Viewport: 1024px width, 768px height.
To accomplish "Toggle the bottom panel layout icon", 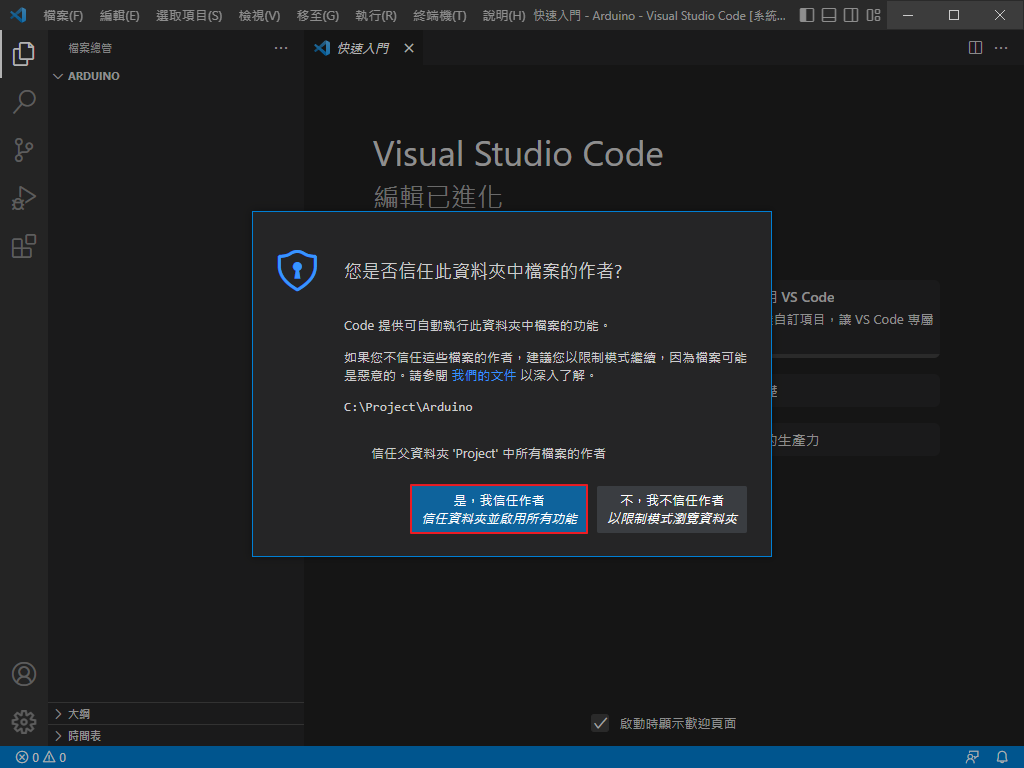I will pos(830,16).
